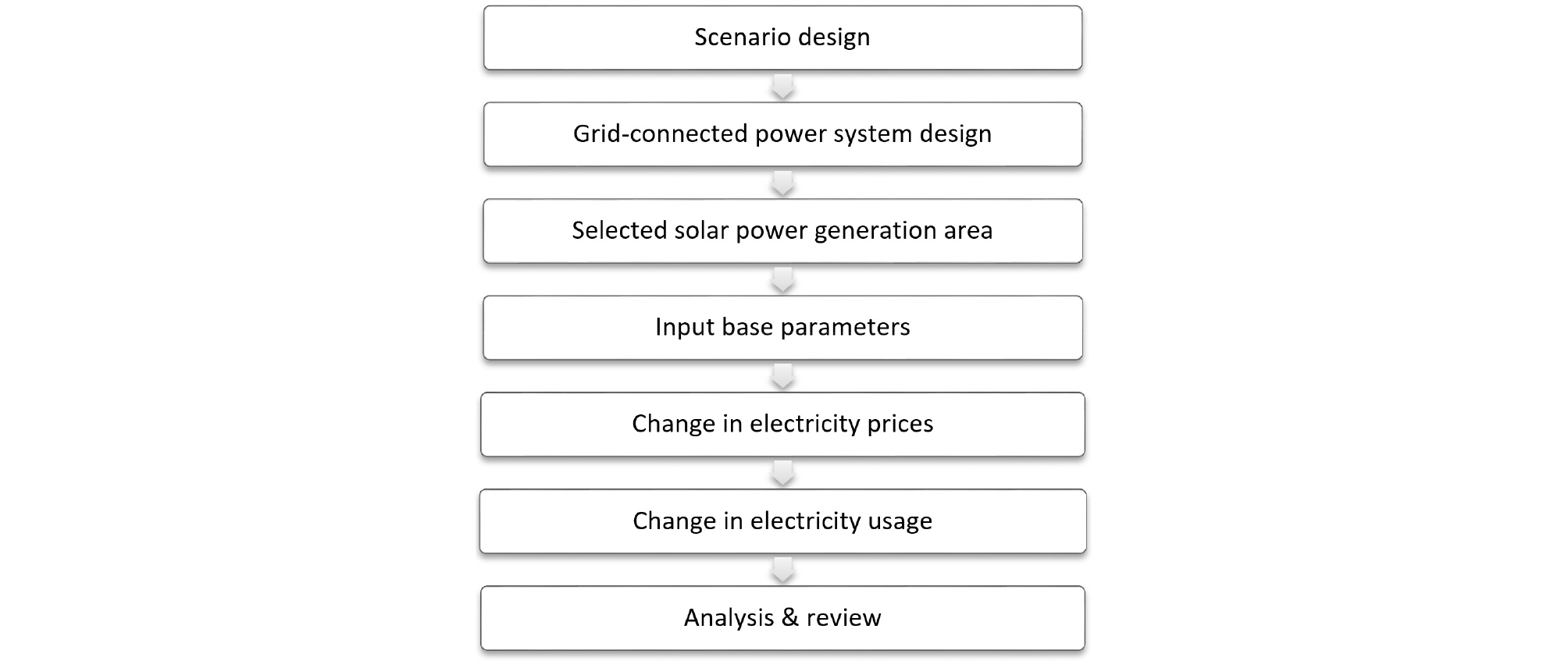The width and height of the screenshot is (1568, 661).
Task: Click the arrow below the Scenario design box
Action: [x=782, y=87]
